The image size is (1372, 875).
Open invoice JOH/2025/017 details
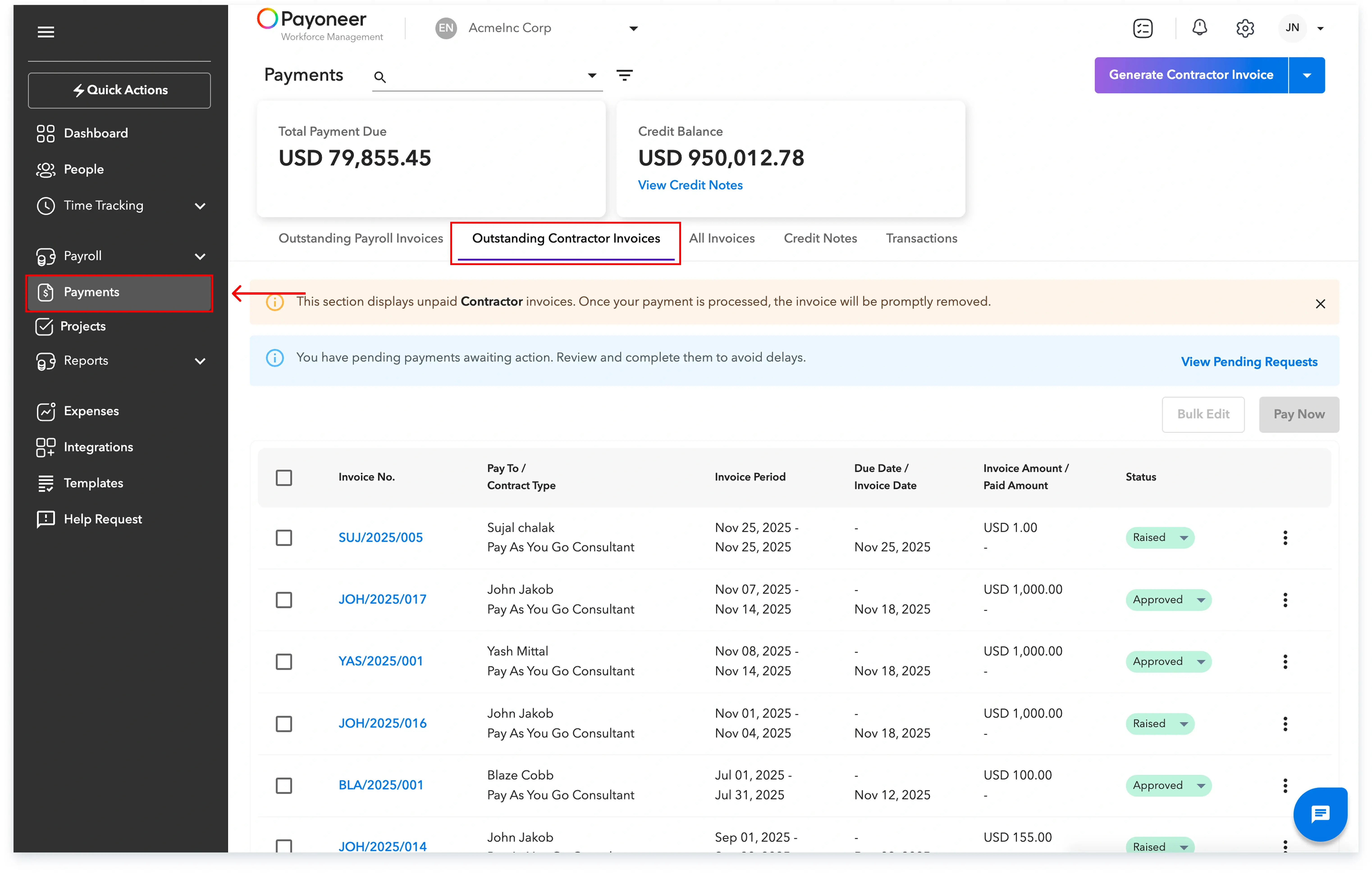382,598
